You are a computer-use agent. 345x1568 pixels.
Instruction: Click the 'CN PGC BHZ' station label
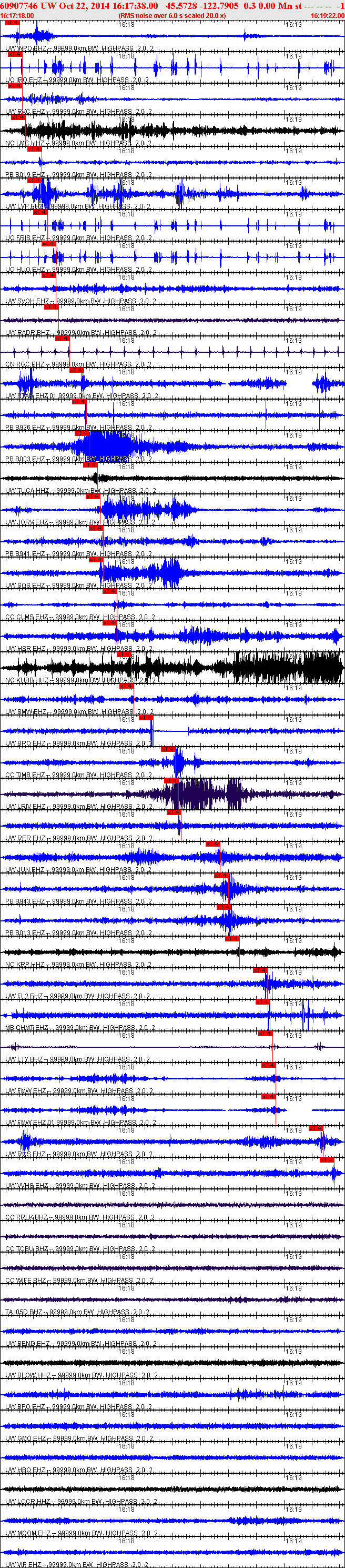26,364
